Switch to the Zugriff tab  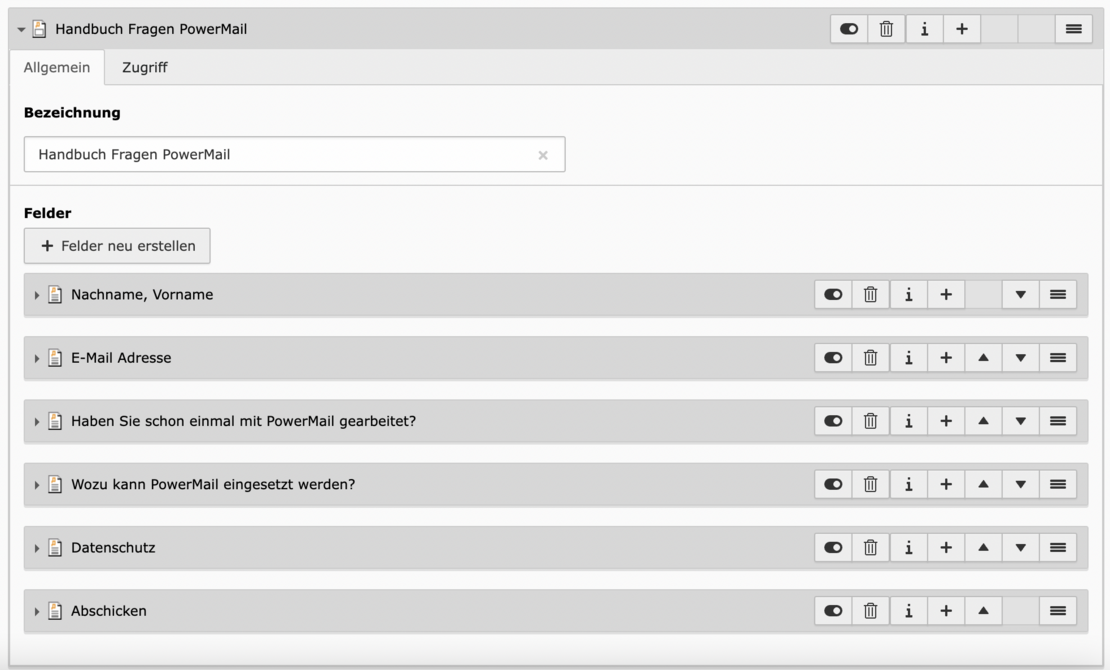144,67
